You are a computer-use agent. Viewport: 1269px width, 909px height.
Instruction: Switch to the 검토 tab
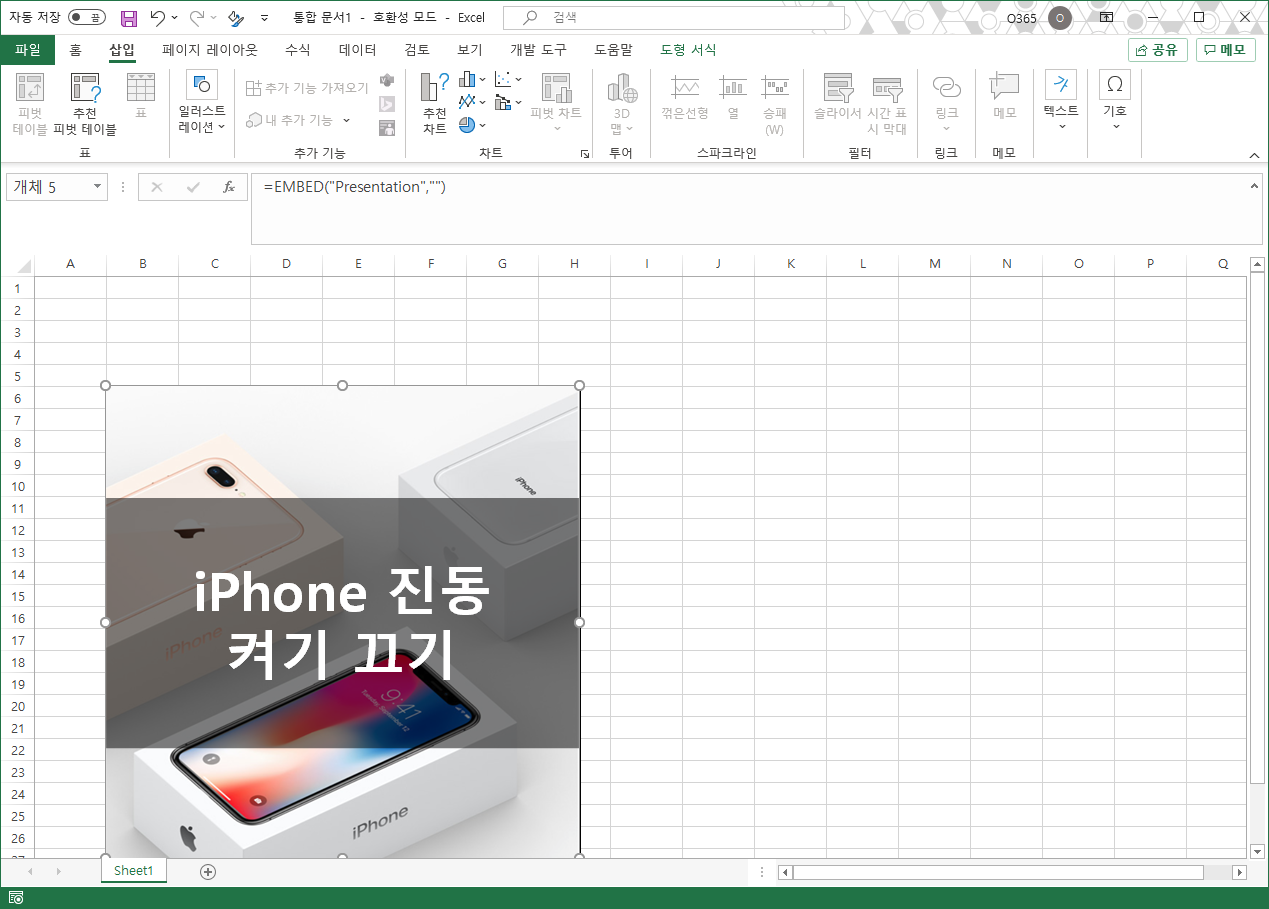[417, 50]
